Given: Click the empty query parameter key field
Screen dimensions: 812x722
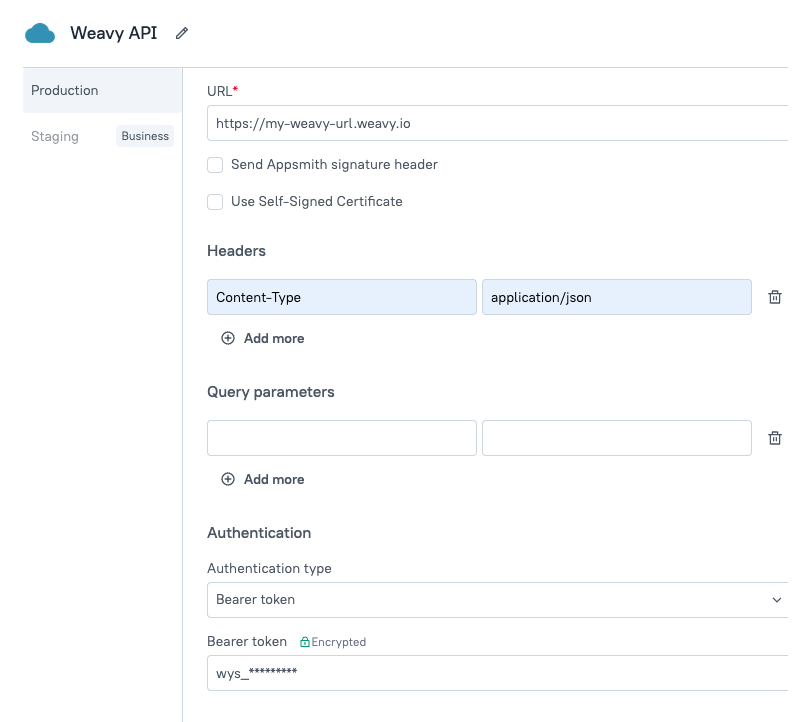Looking at the screenshot, I should [342, 438].
